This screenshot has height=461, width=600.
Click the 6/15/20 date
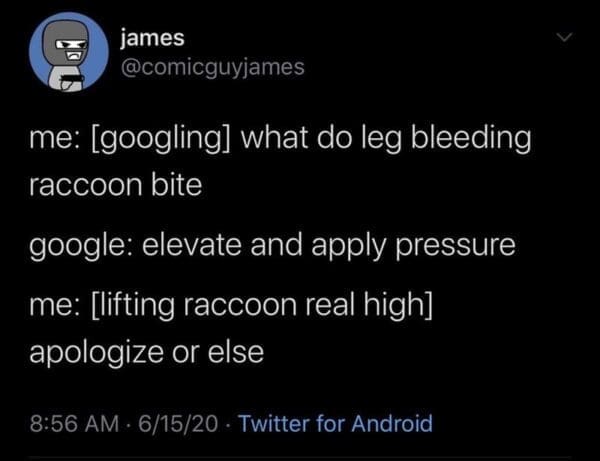click(x=157, y=423)
